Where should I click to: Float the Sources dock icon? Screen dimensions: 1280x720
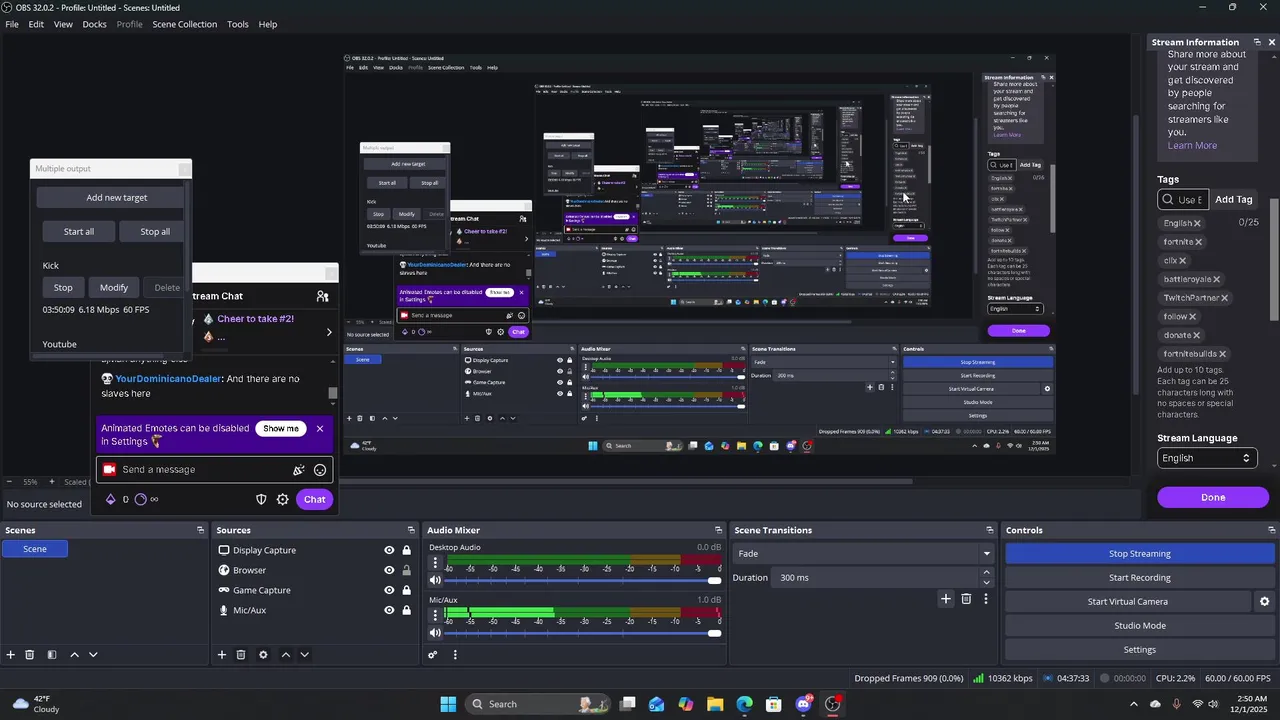coord(411,530)
